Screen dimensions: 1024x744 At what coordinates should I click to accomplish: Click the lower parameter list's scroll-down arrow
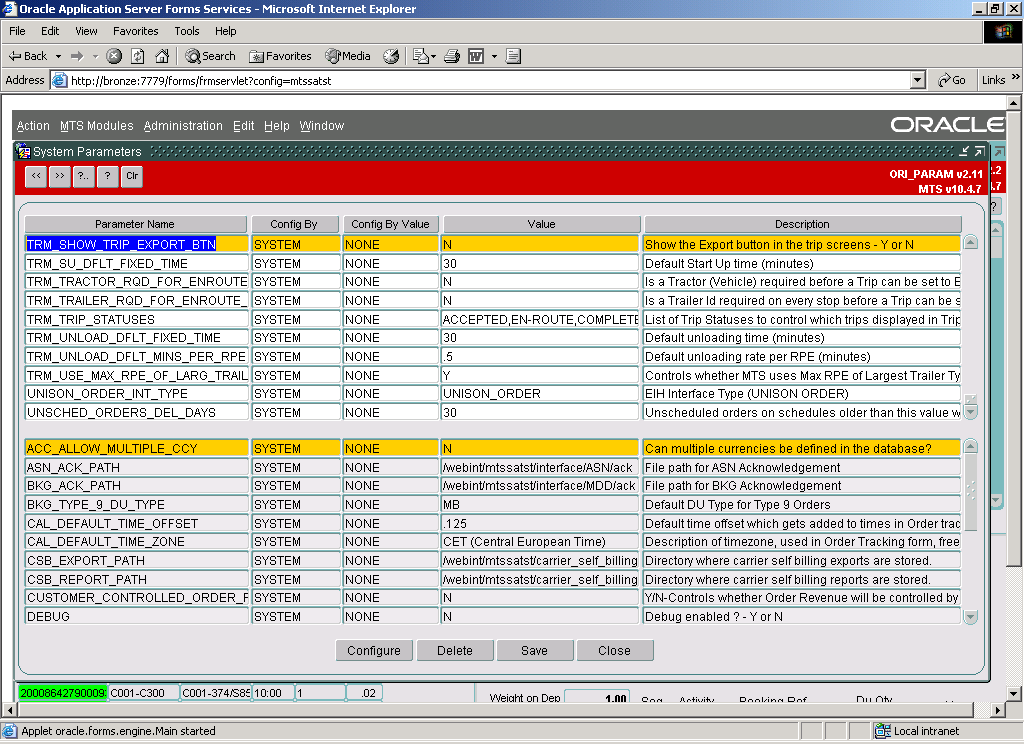click(x=971, y=617)
